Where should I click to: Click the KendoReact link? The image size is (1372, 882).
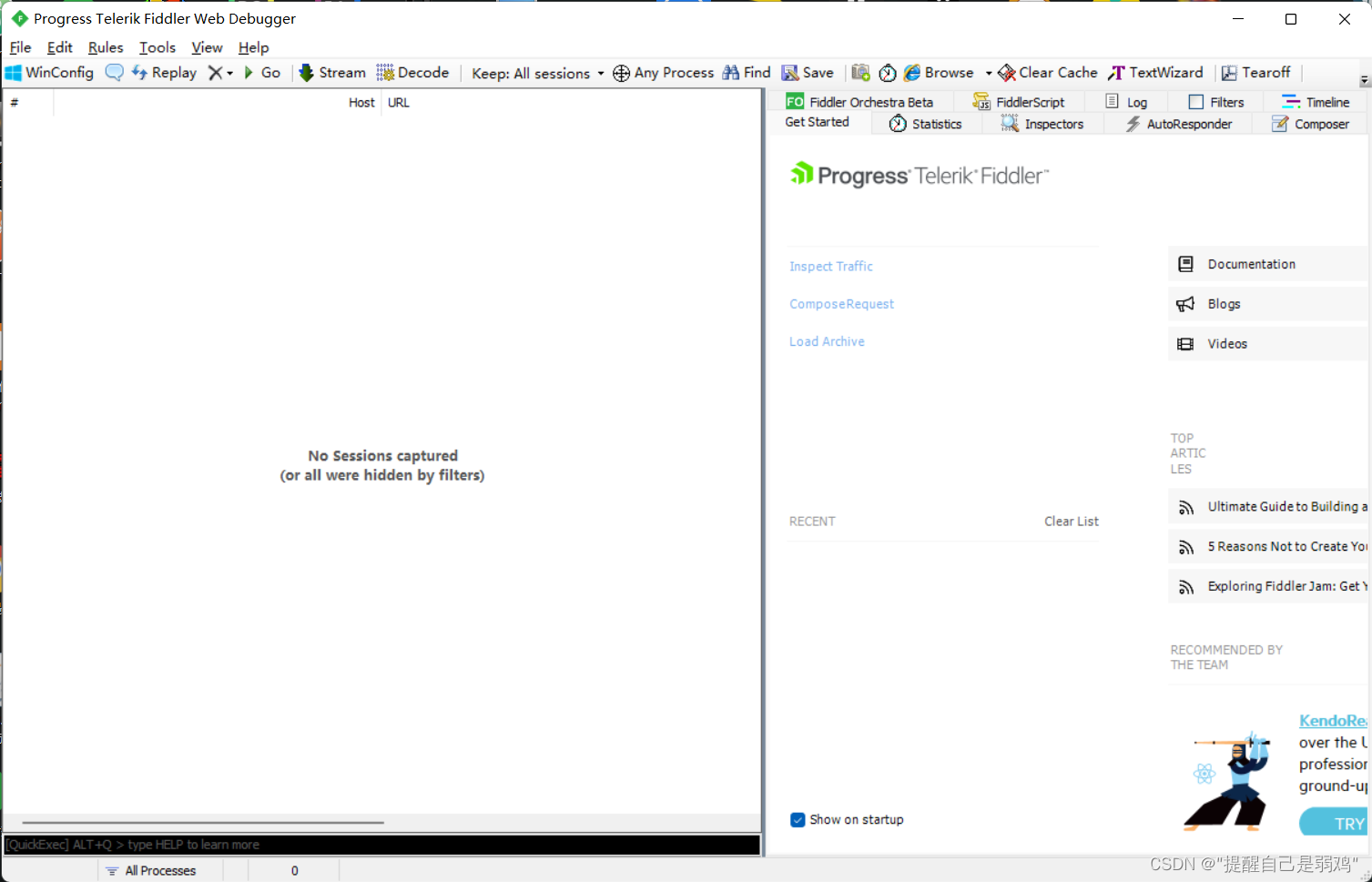(1333, 721)
